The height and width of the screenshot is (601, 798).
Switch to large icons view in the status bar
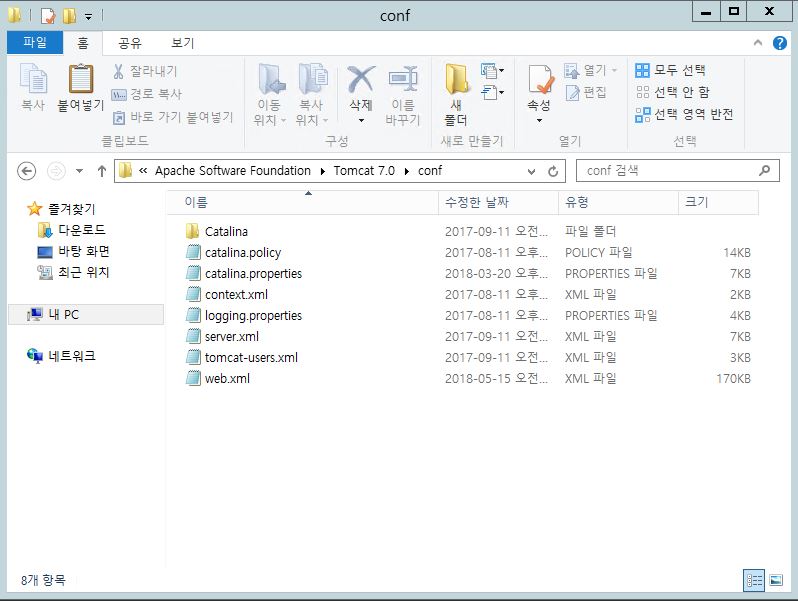tap(776, 580)
